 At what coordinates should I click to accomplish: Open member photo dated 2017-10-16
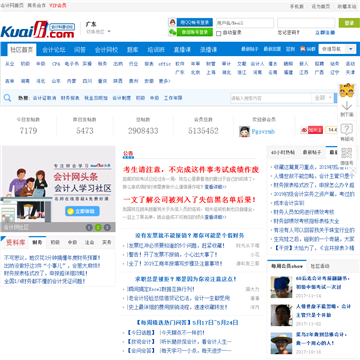[281, 343]
